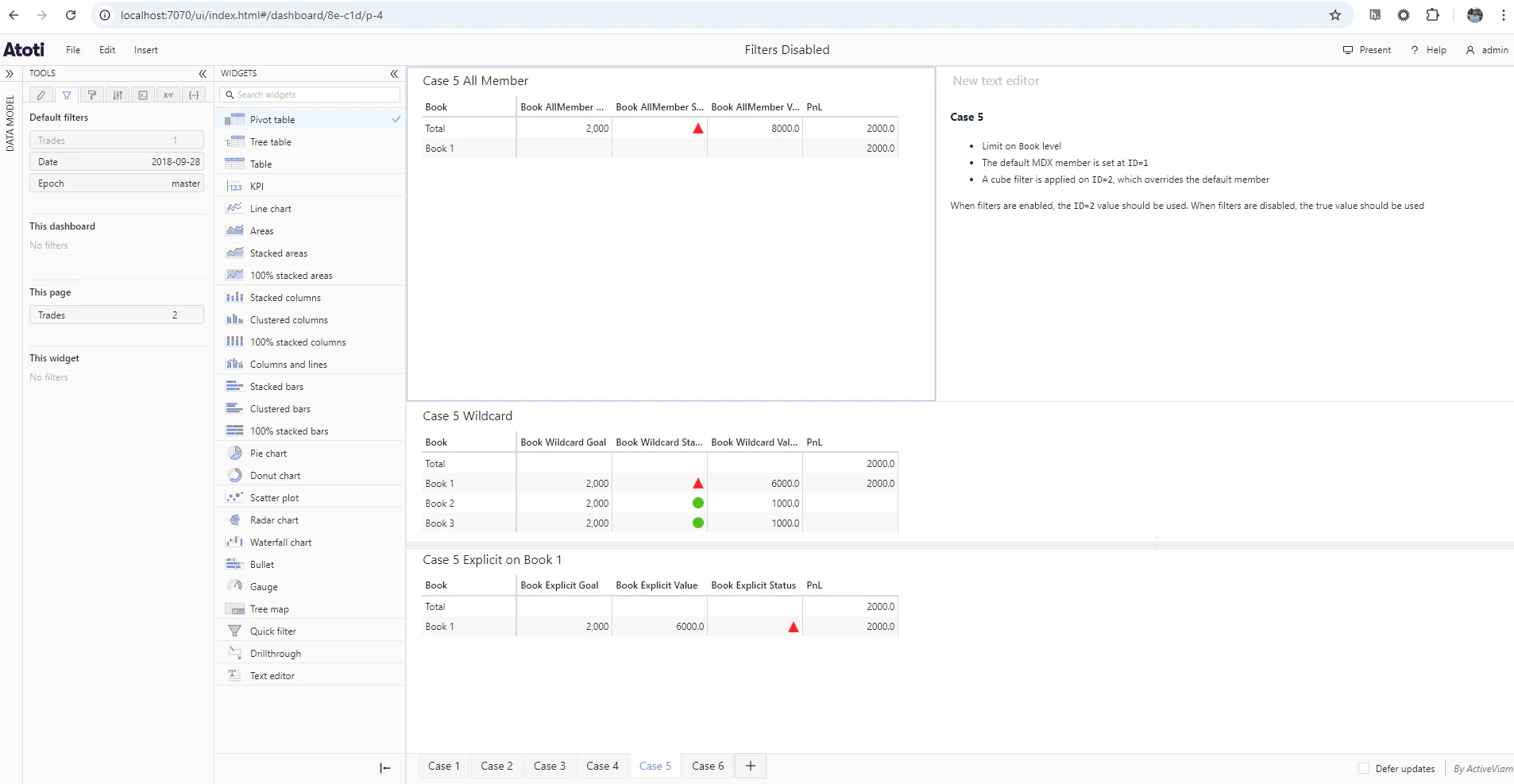Choose 100% stacked bars widget
Viewport: 1514px width, 784px height.
coord(311,431)
